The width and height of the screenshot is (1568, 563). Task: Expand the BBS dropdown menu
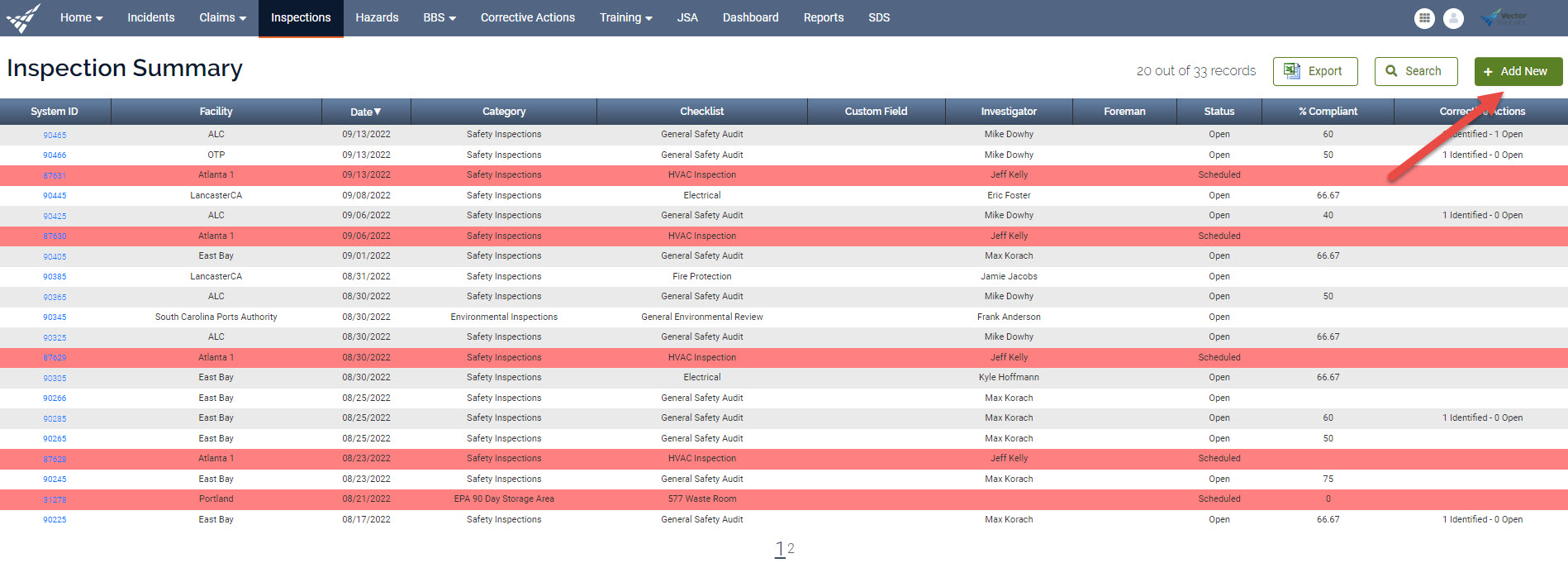coord(439,17)
